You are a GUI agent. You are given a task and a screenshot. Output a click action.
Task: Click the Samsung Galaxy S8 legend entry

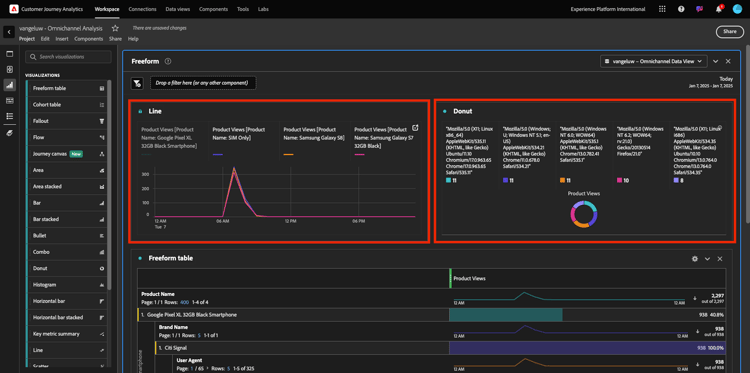(x=314, y=142)
